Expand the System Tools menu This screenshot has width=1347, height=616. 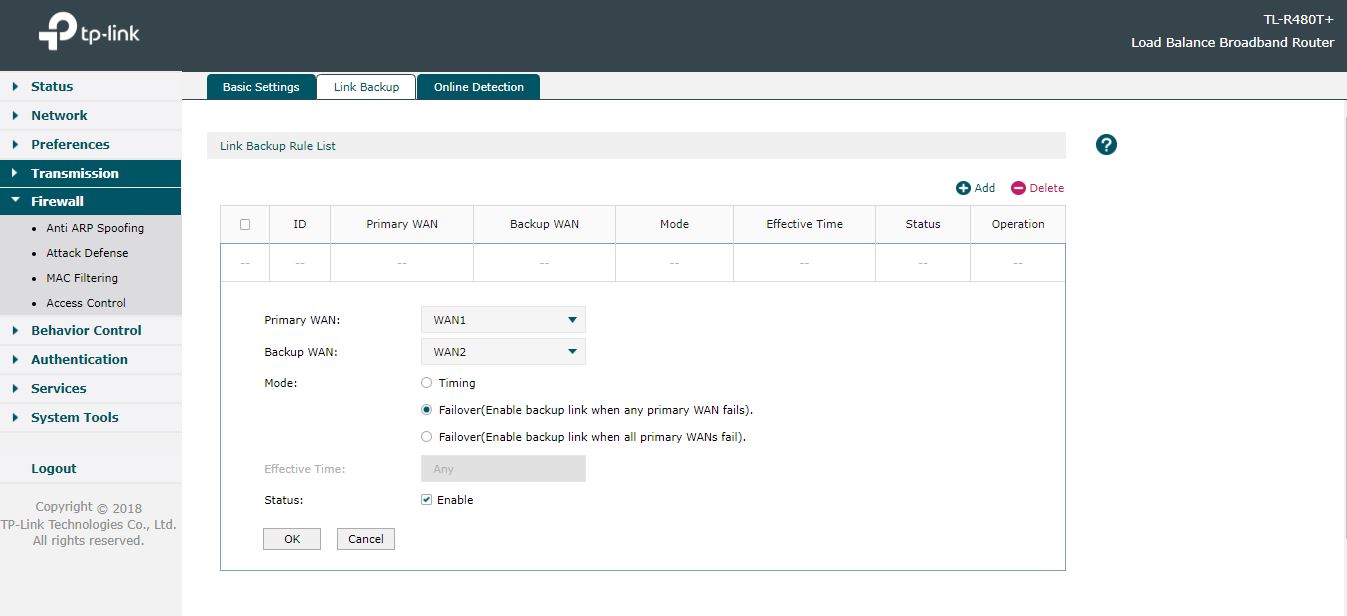(x=75, y=417)
